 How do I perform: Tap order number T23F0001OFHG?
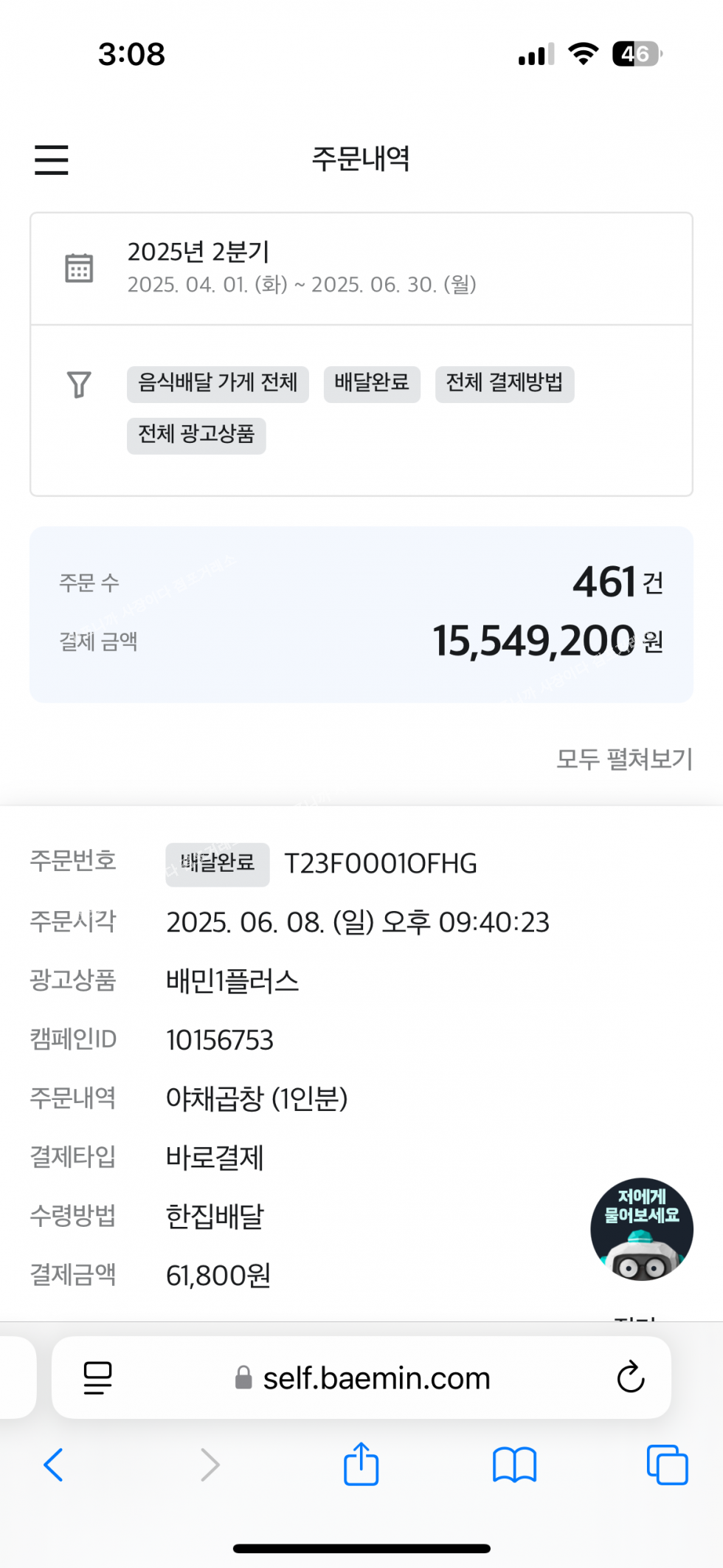(x=381, y=864)
